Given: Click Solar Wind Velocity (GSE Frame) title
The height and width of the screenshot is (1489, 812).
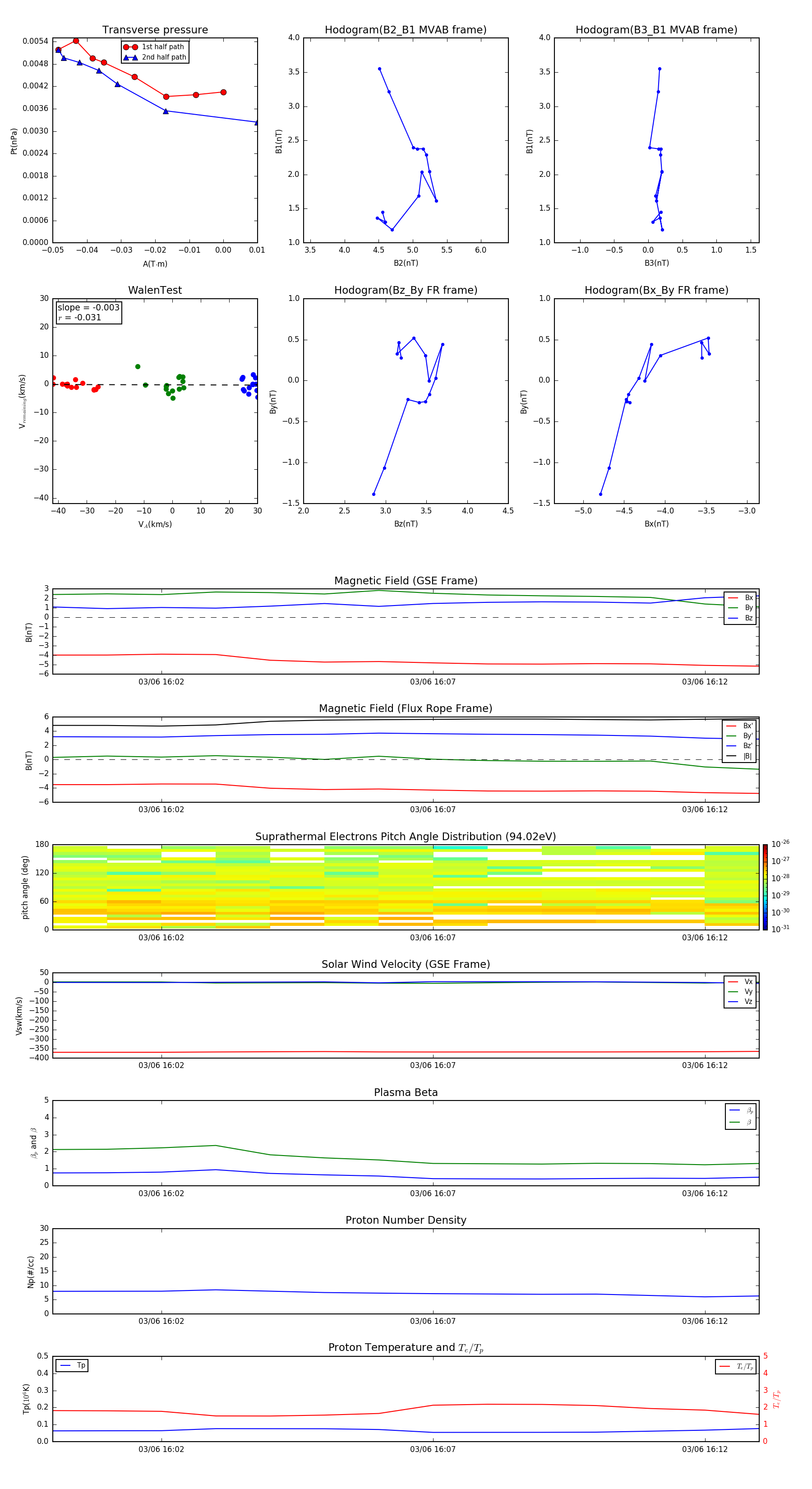Looking at the screenshot, I should 406,965.
